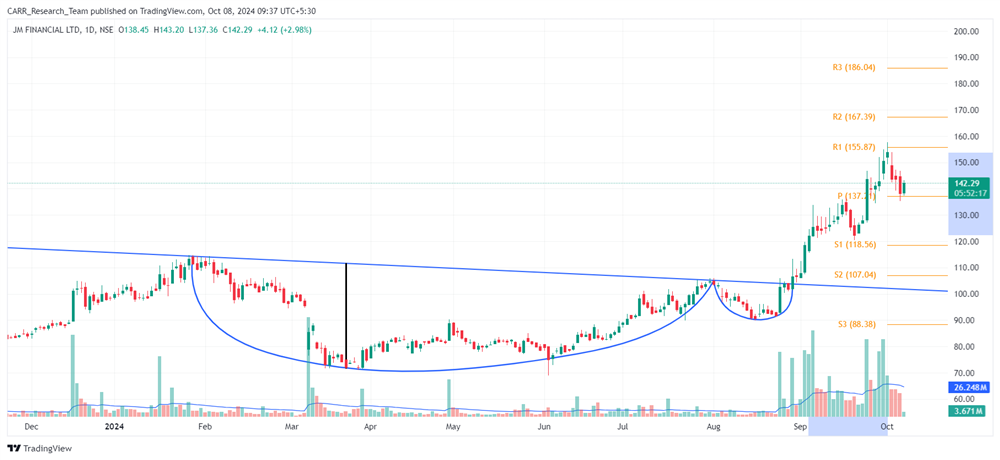1000x460 pixels.
Task: Click the +4.12 (+2.98%) change value
Action: (x=283, y=30)
